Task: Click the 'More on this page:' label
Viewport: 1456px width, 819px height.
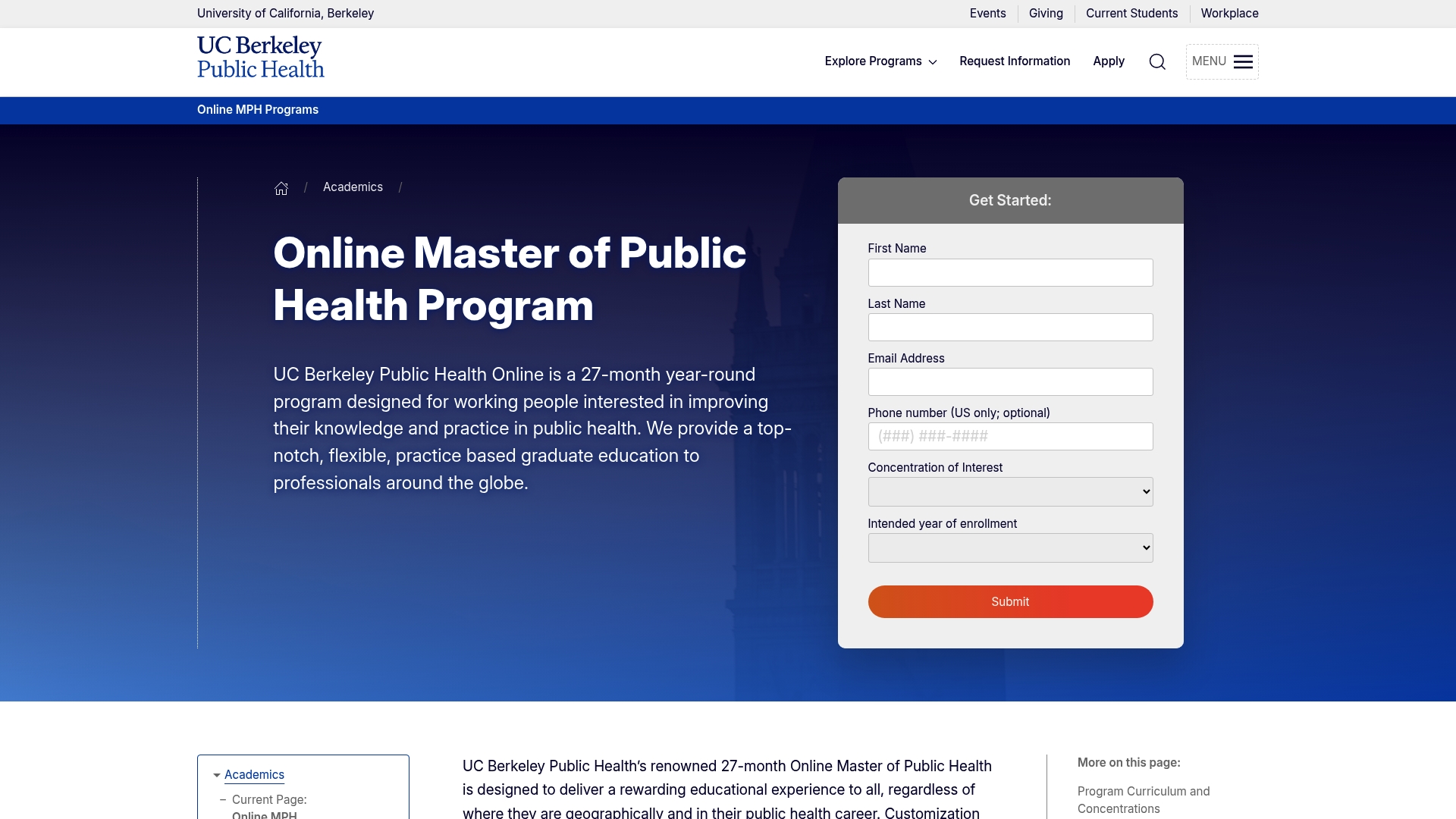Action: click(1128, 763)
